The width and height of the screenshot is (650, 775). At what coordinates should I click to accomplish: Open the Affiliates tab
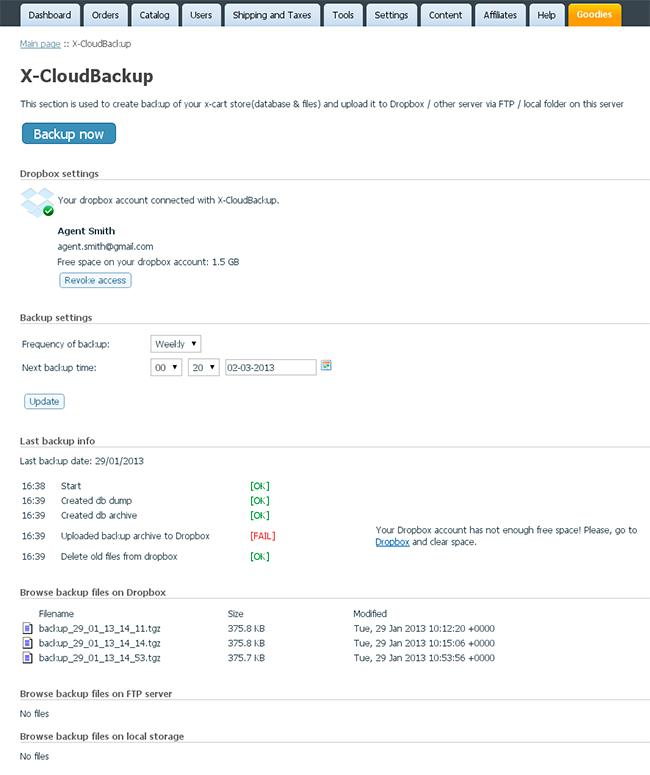500,15
